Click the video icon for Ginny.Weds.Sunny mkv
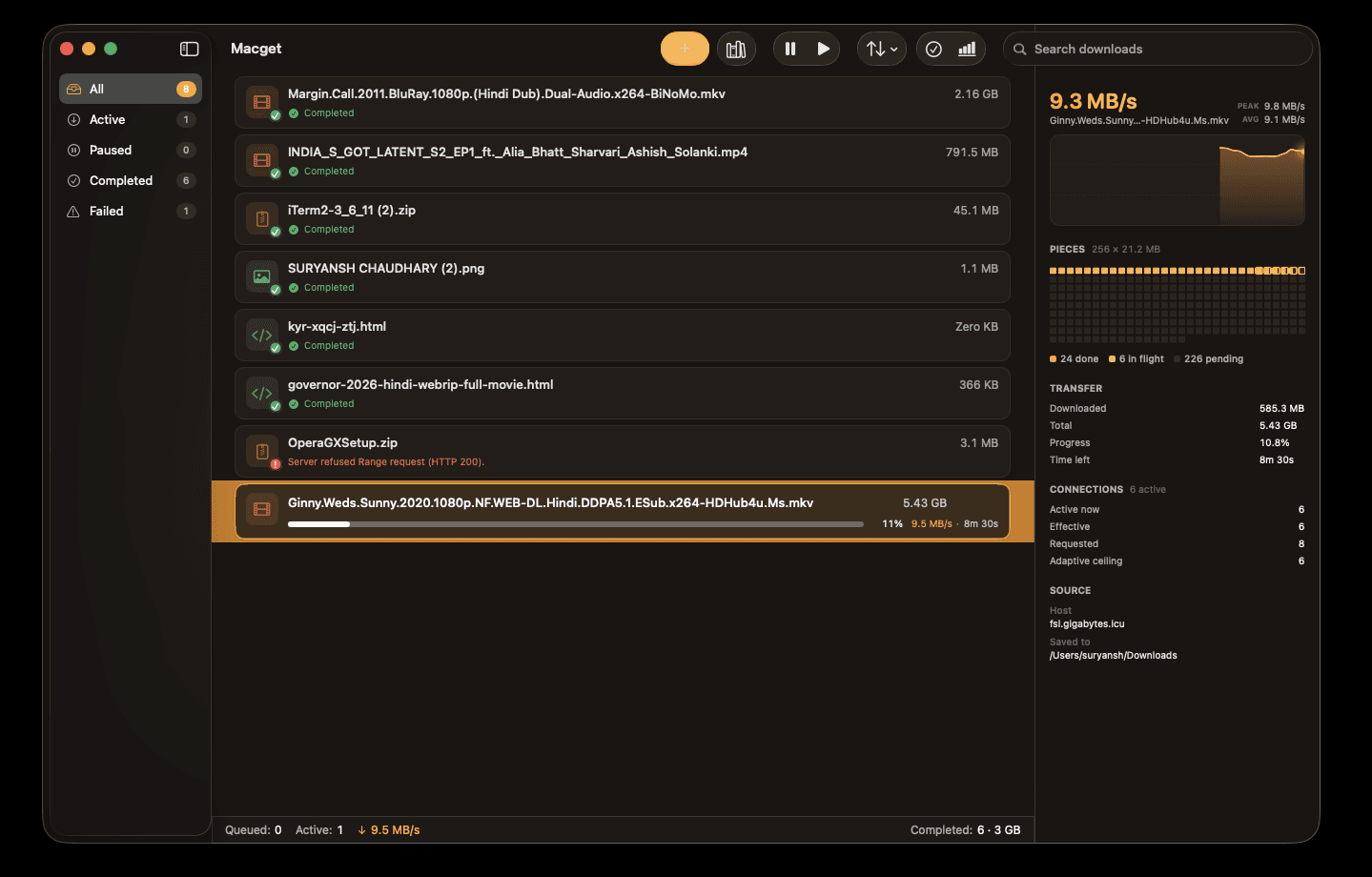Image resolution: width=1372 pixels, height=877 pixels. 261,509
